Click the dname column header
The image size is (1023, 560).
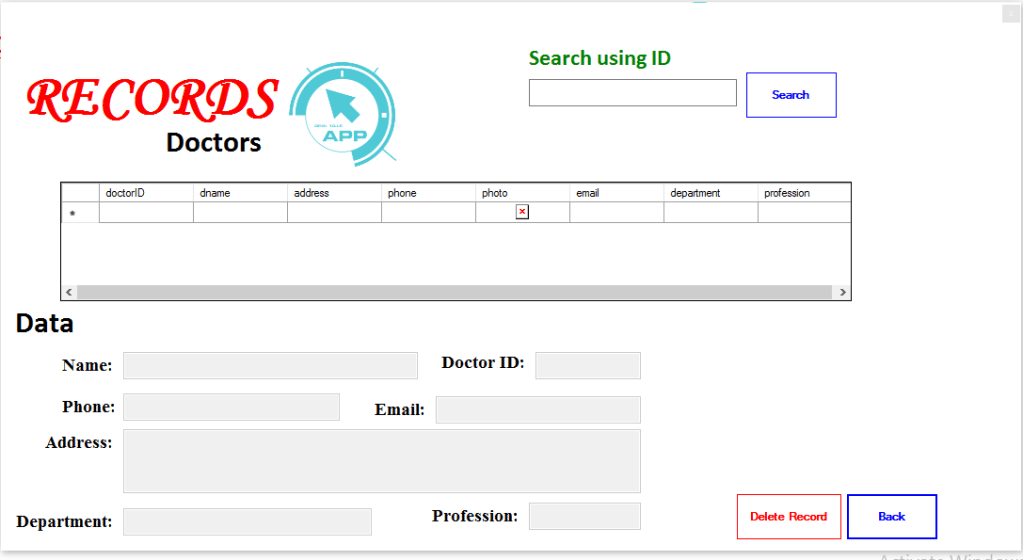coord(240,193)
